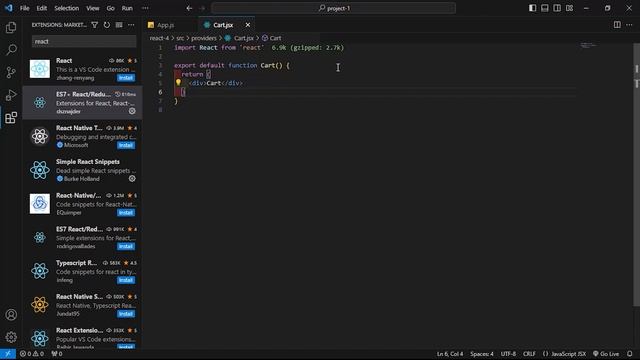Image resolution: width=640 pixels, height=360 pixels.
Task: Select the Extensions icon in the activity bar
Action: 11,118
